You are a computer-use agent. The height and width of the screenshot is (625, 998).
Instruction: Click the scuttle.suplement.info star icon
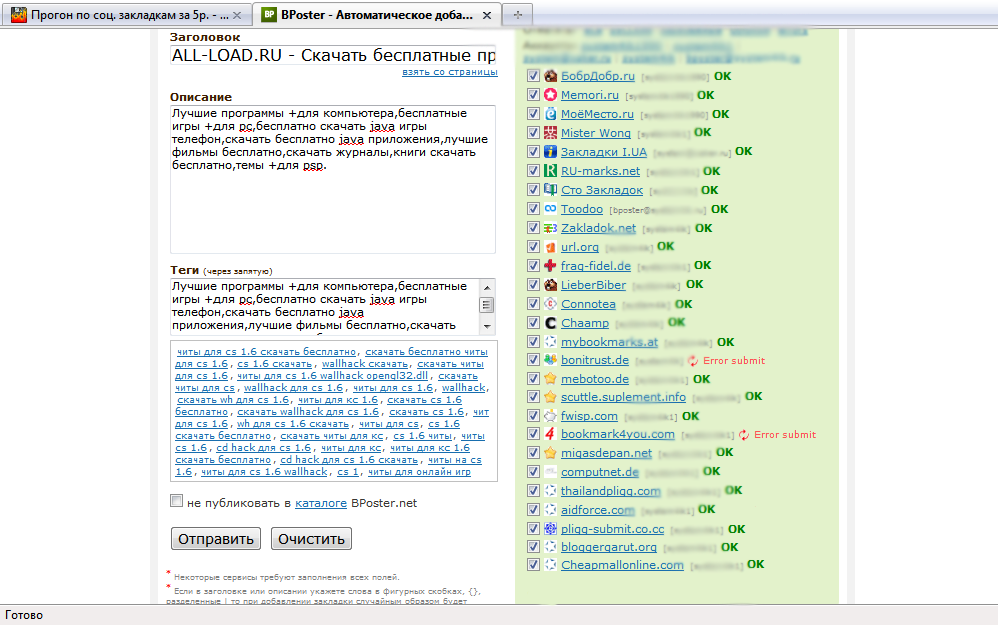551,397
